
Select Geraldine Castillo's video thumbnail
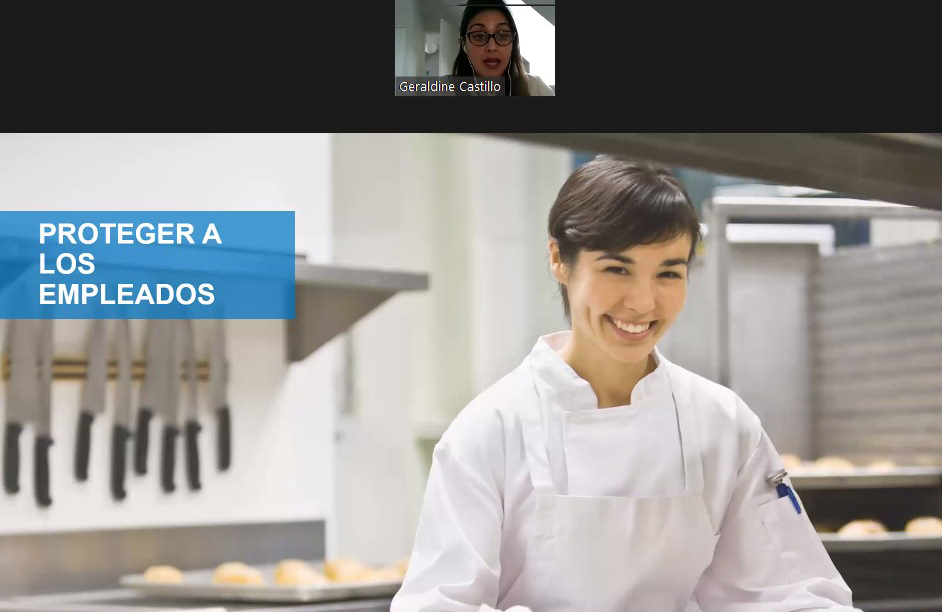pyautogui.click(x=475, y=47)
